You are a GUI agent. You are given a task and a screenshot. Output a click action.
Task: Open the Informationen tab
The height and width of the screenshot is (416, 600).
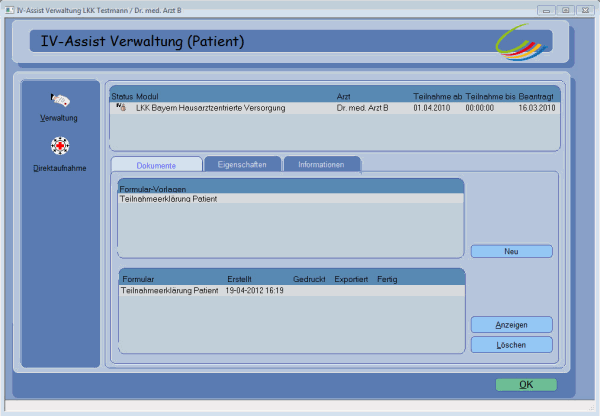point(321,165)
